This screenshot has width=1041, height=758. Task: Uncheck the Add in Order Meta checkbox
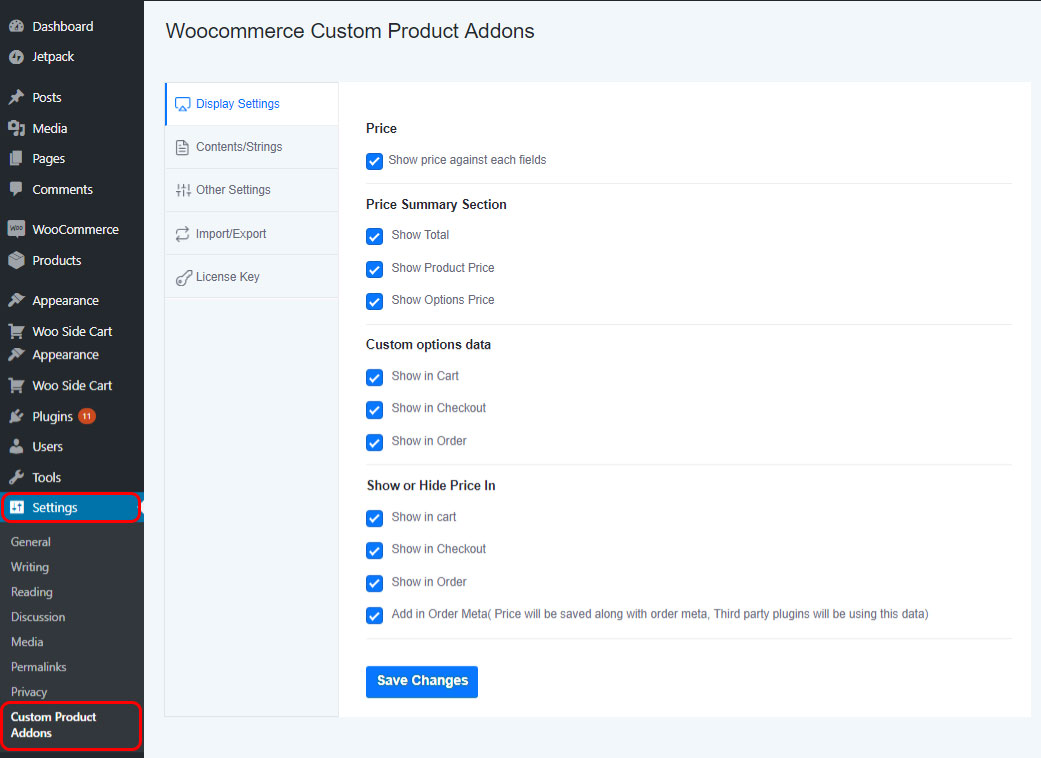(x=374, y=615)
